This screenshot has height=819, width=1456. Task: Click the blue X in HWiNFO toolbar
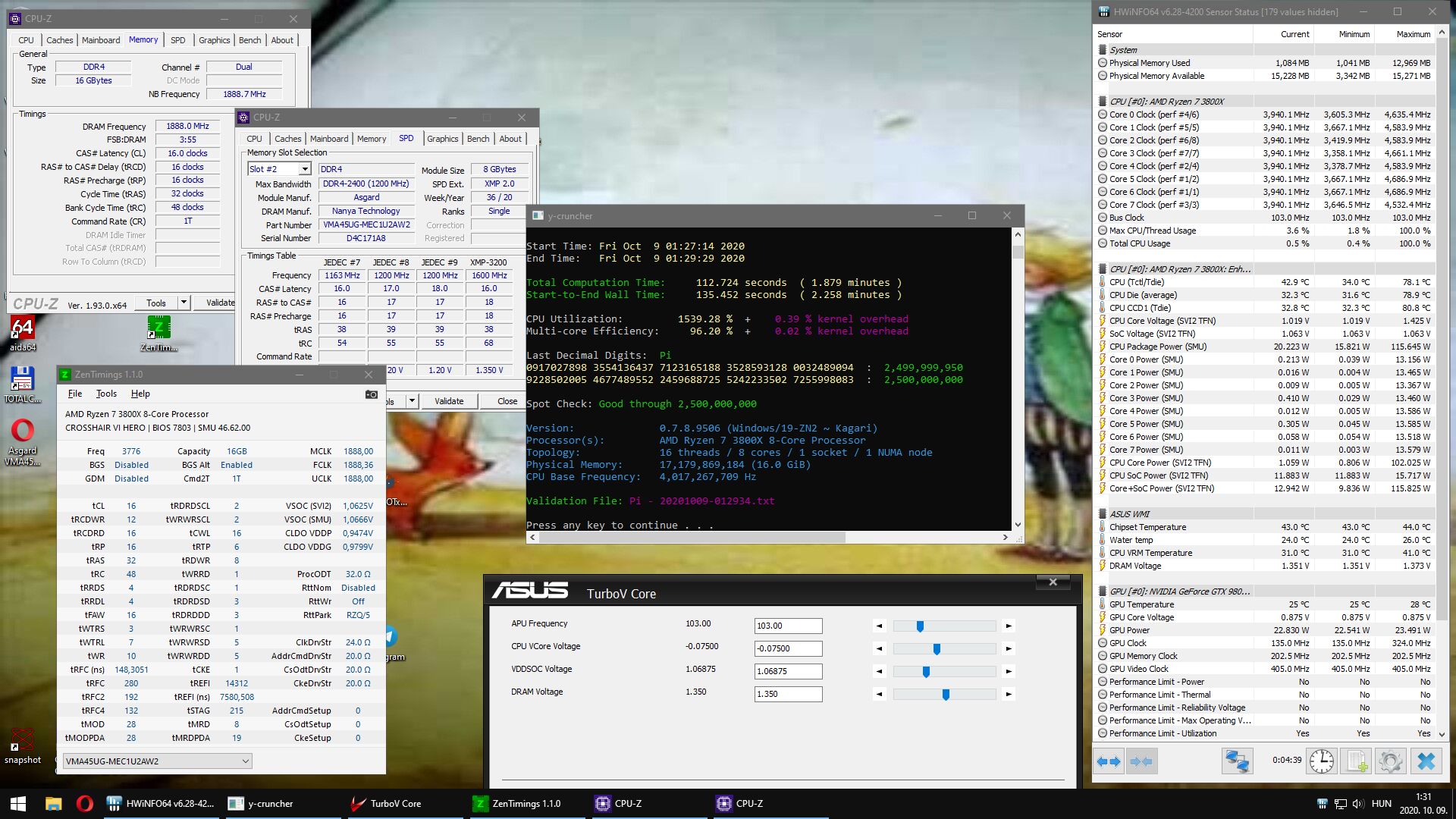(1426, 761)
